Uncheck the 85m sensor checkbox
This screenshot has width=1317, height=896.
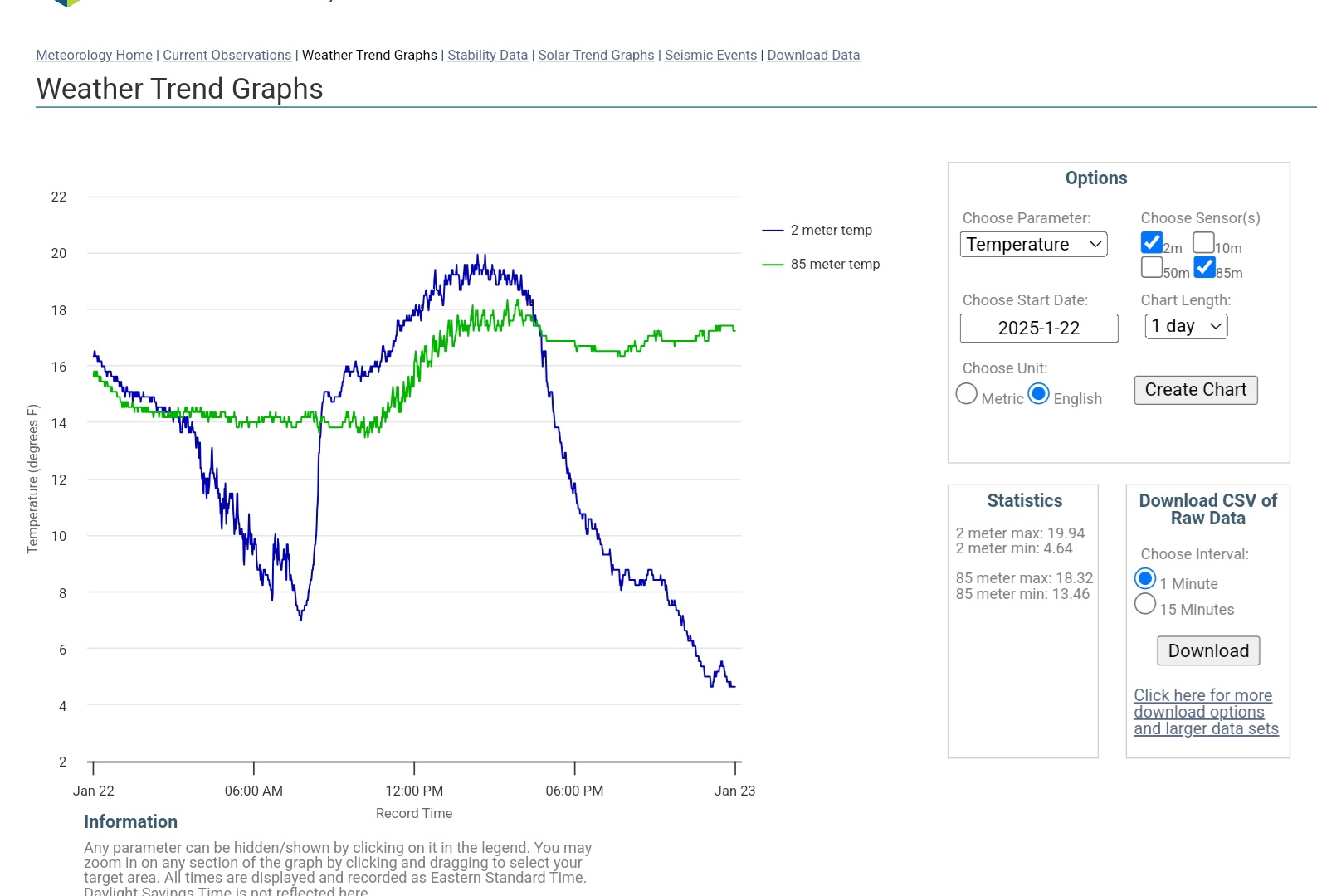[1204, 267]
